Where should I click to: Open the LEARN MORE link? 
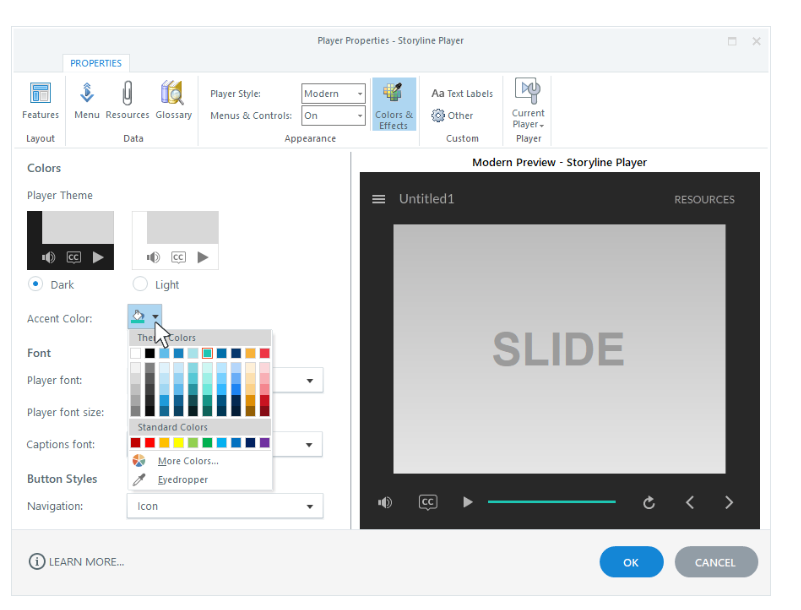[77, 562]
